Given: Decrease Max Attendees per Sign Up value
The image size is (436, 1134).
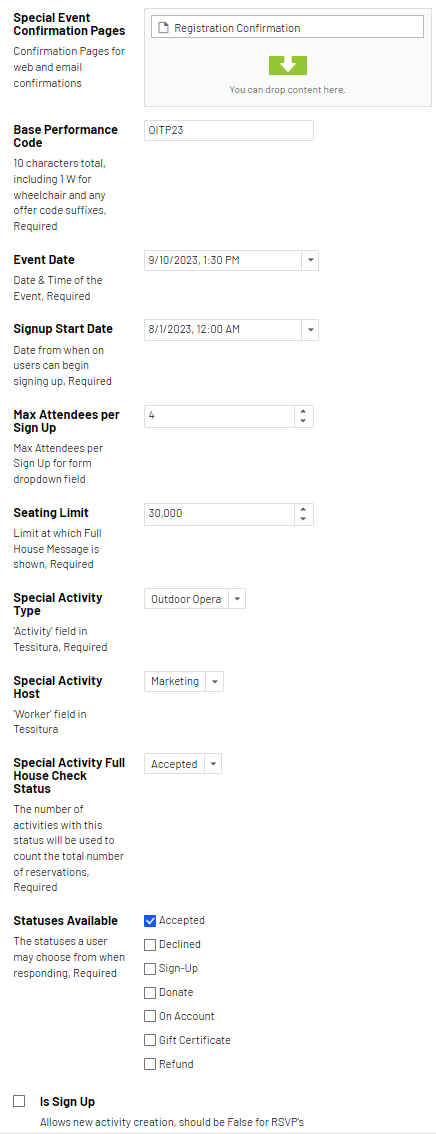Looking at the screenshot, I should (304, 421).
